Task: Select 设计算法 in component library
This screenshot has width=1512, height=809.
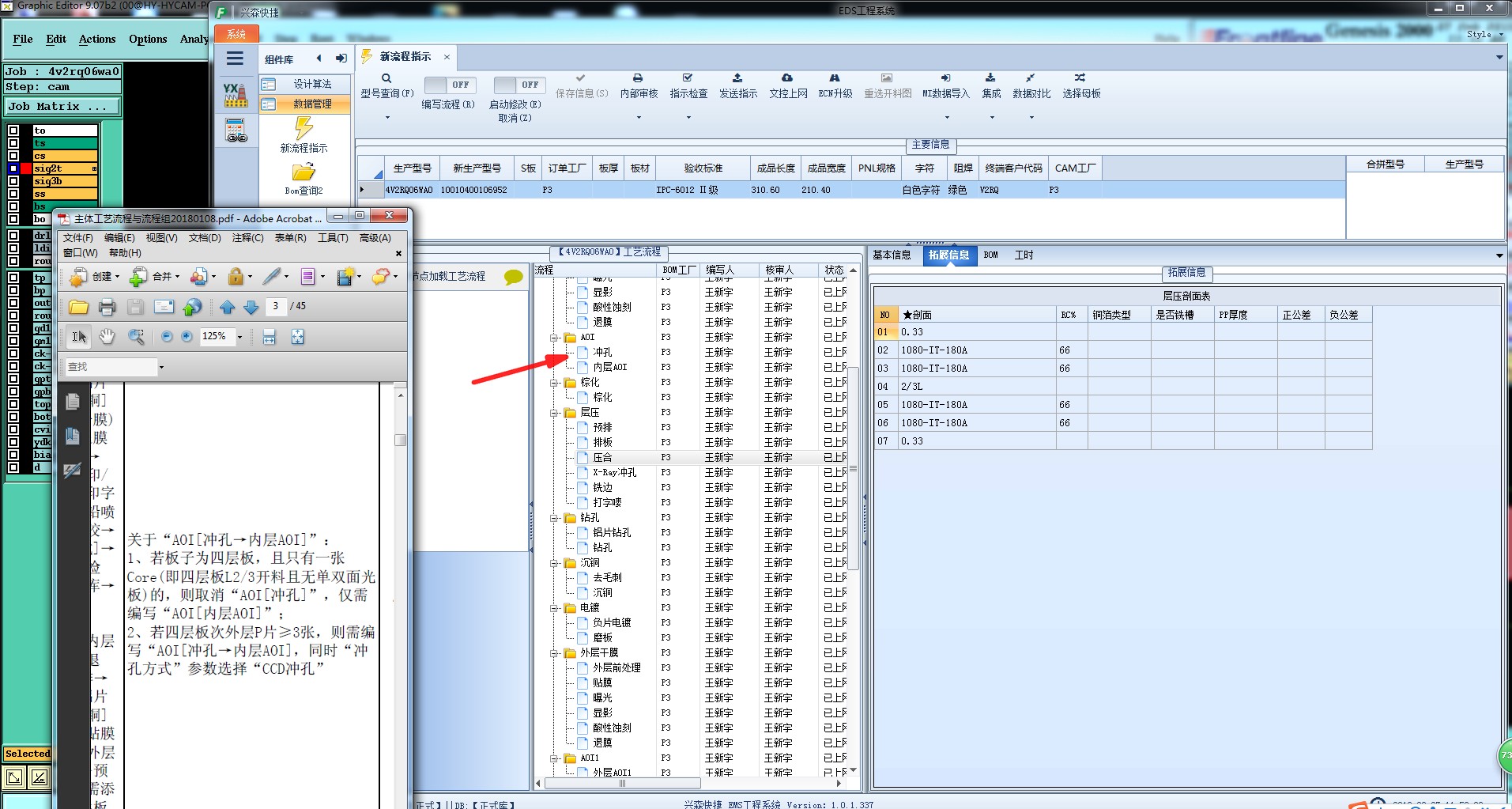Action: 304,84
